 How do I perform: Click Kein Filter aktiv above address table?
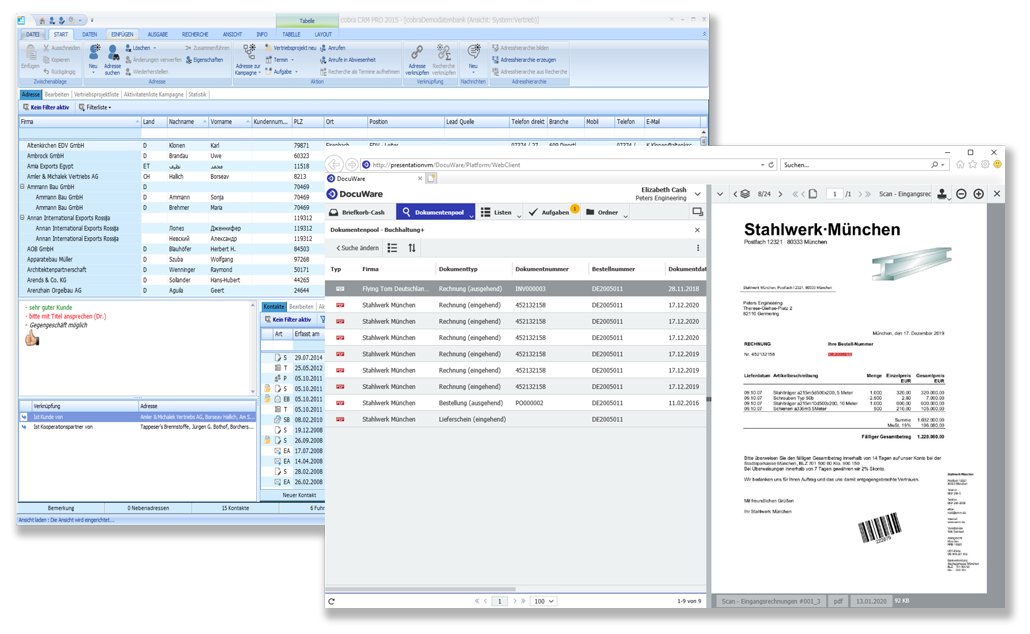[x=46, y=107]
